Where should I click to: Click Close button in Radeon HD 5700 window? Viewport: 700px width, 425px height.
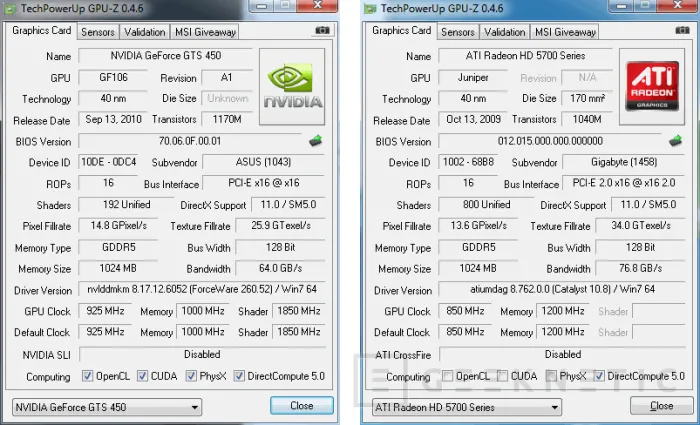click(x=662, y=406)
